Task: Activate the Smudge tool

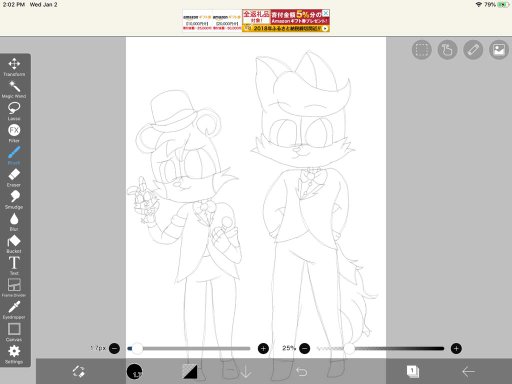Action: coord(14,200)
